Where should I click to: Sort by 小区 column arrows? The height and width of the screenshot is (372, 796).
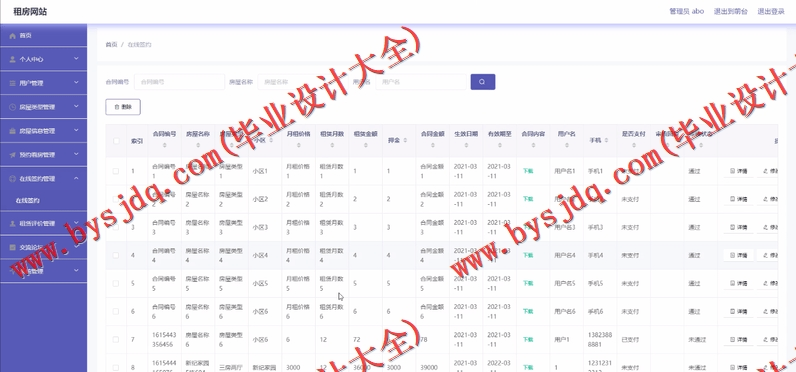coord(271,140)
